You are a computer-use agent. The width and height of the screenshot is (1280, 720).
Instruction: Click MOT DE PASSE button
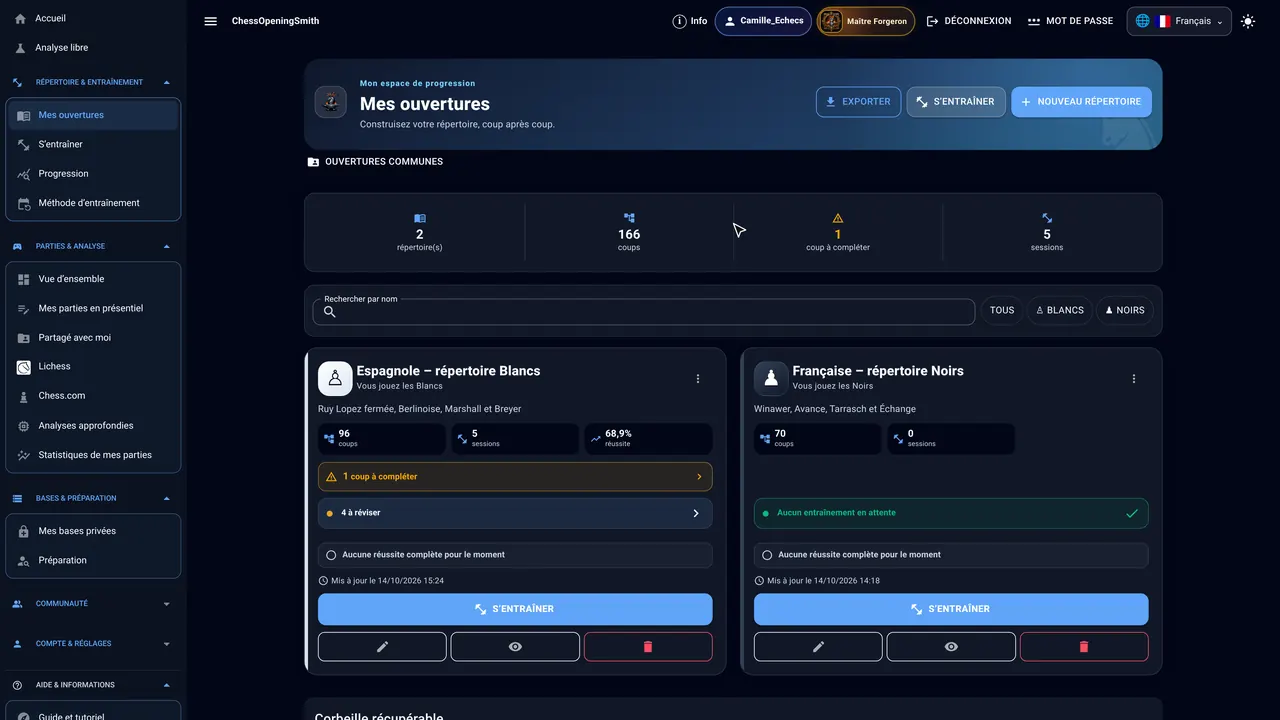tap(1070, 21)
